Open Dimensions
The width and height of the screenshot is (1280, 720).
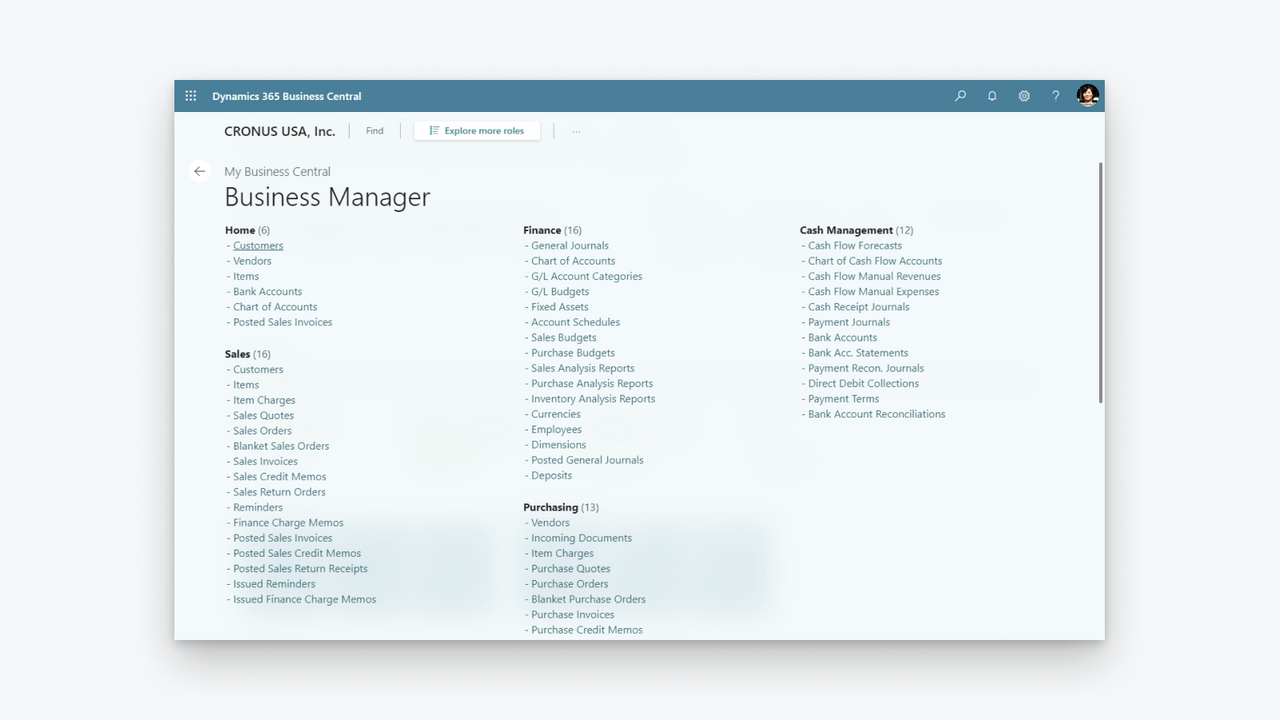(x=559, y=445)
